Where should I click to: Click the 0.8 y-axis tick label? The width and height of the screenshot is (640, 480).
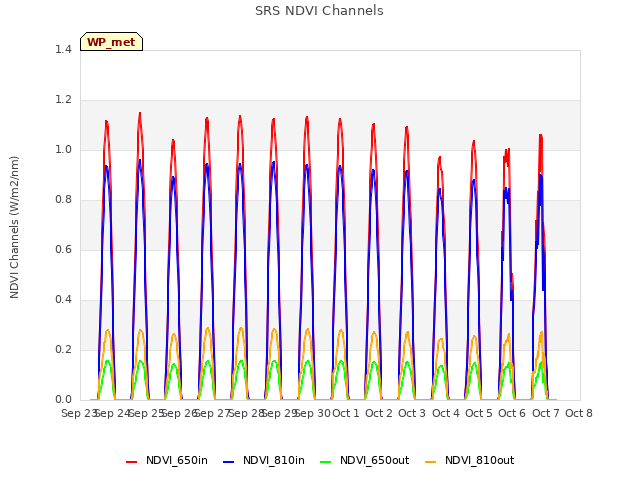click(x=63, y=200)
